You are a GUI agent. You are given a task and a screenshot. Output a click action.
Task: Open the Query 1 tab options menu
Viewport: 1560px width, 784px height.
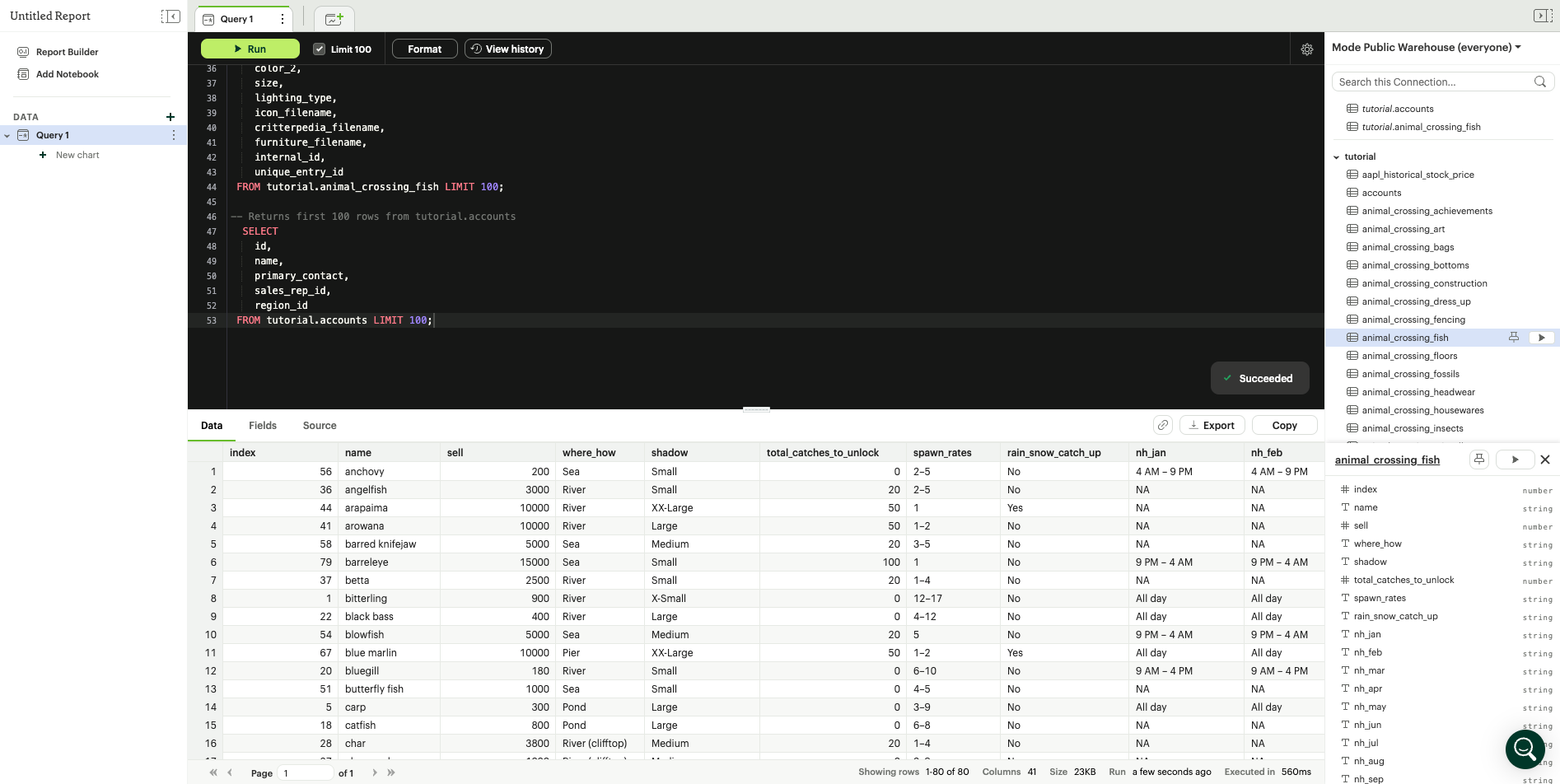(x=283, y=18)
